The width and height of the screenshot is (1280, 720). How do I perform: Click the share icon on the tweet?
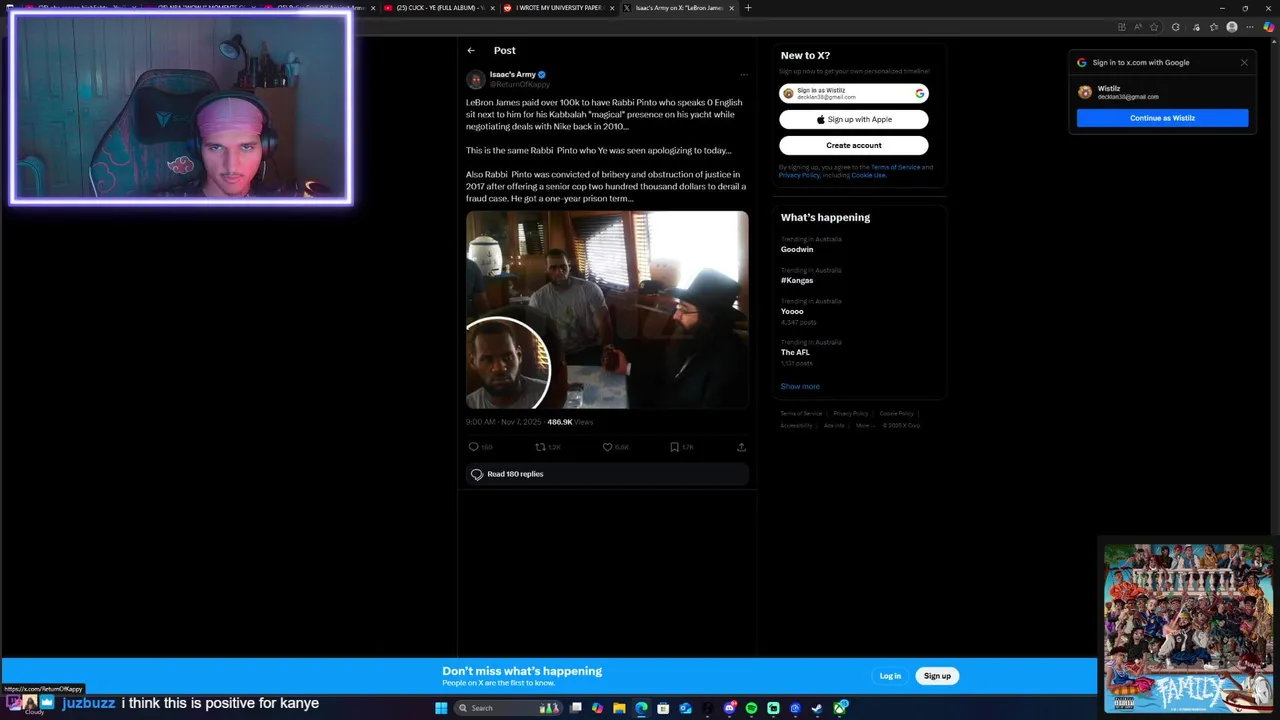[741, 447]
